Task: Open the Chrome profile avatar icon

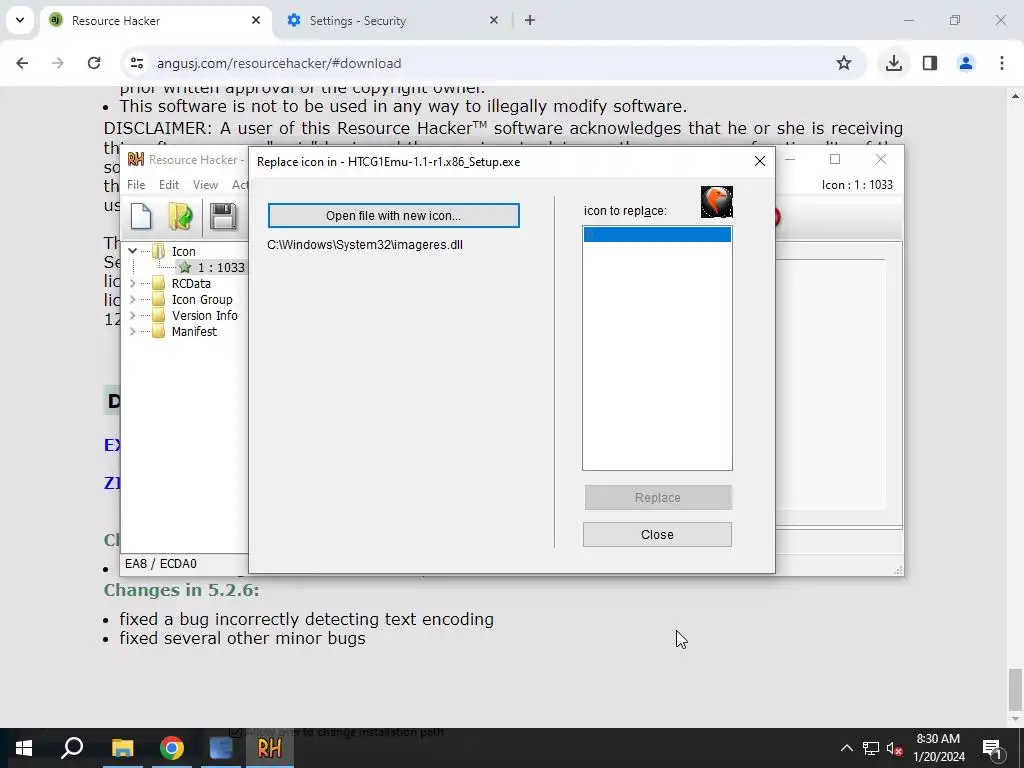Action: 966,63
